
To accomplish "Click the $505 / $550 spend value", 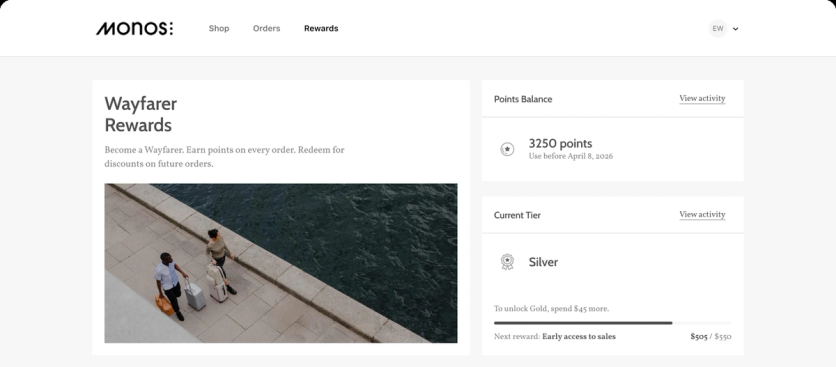I will [x=711, y=337].
